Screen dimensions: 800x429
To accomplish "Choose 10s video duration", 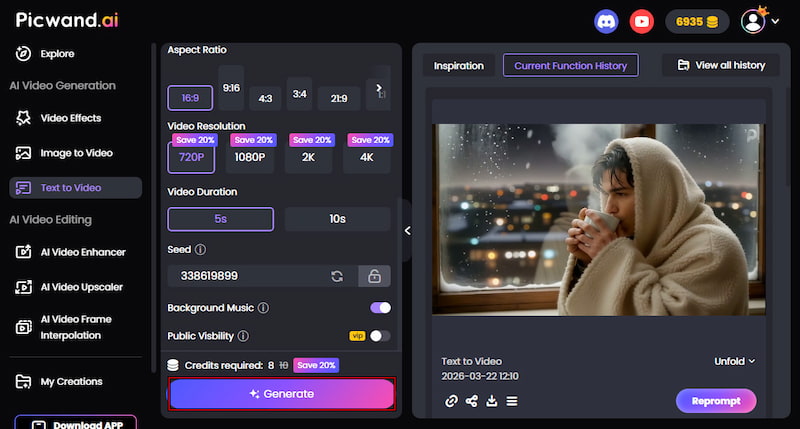I will pyautogui.click(x=337, y=219).
